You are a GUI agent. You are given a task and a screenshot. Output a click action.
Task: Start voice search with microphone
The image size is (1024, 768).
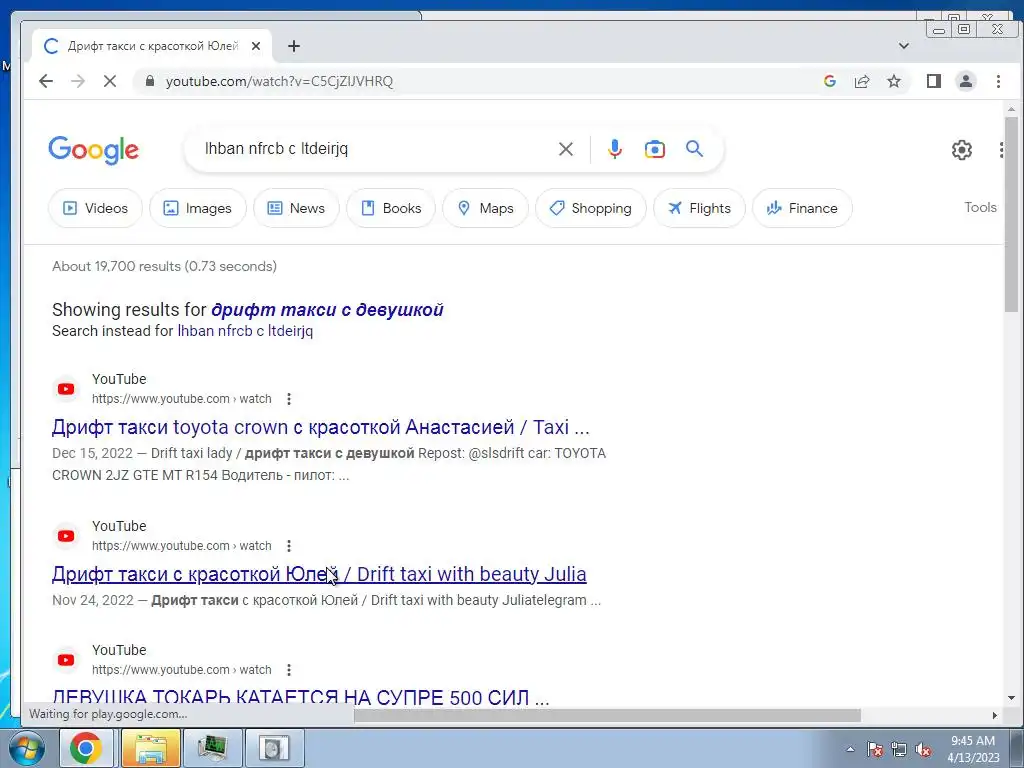[x=615, y=149]
